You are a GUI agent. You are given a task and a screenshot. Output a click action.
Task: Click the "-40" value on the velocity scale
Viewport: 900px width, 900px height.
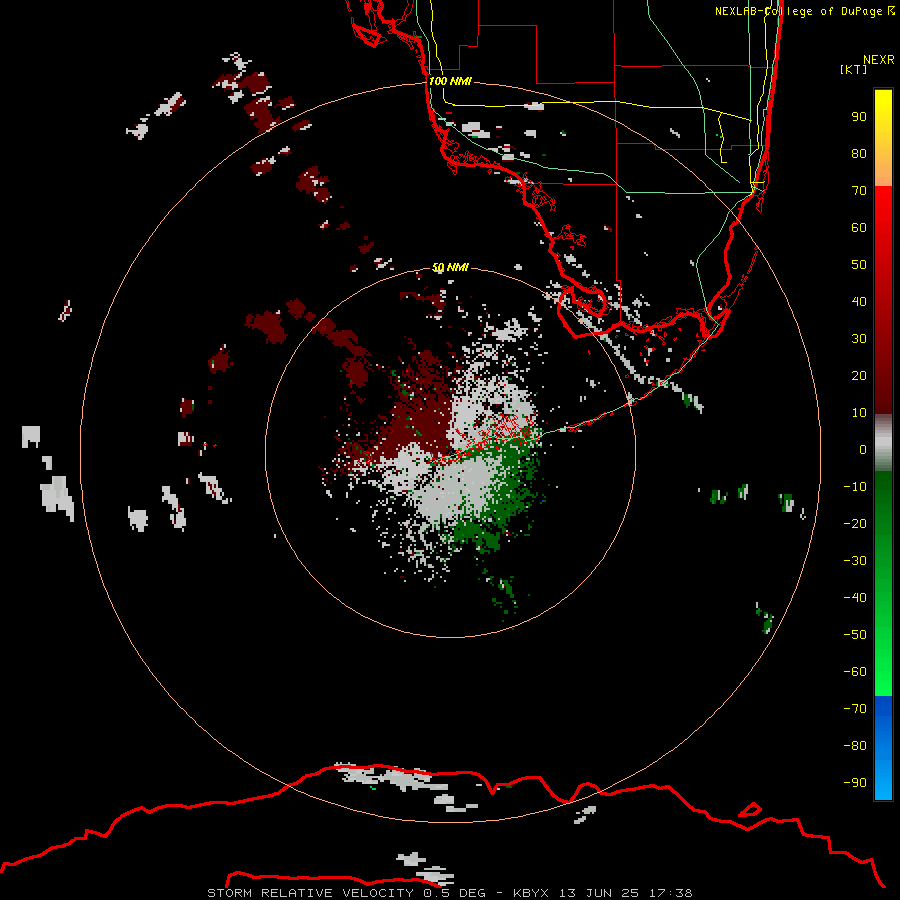pos(855,598)
